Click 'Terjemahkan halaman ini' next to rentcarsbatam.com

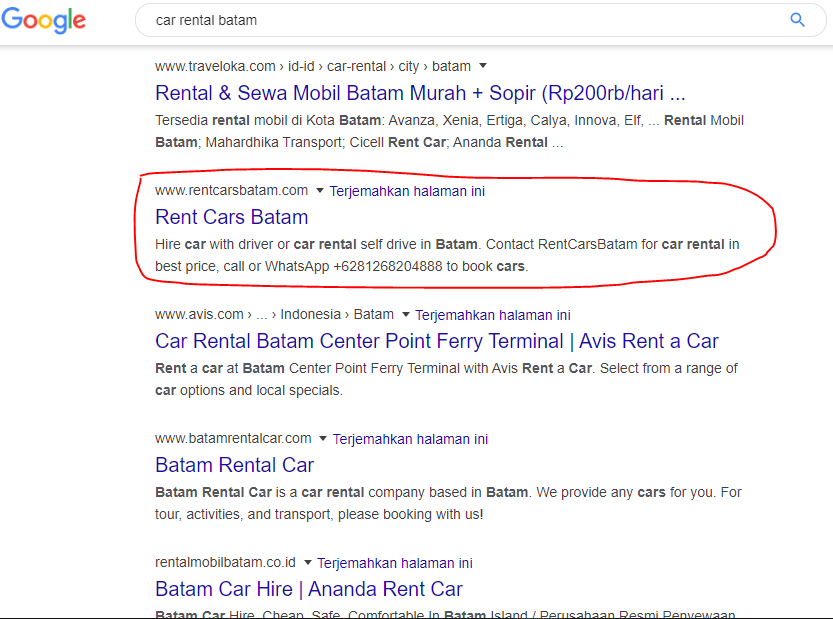(x=407, y=191)
